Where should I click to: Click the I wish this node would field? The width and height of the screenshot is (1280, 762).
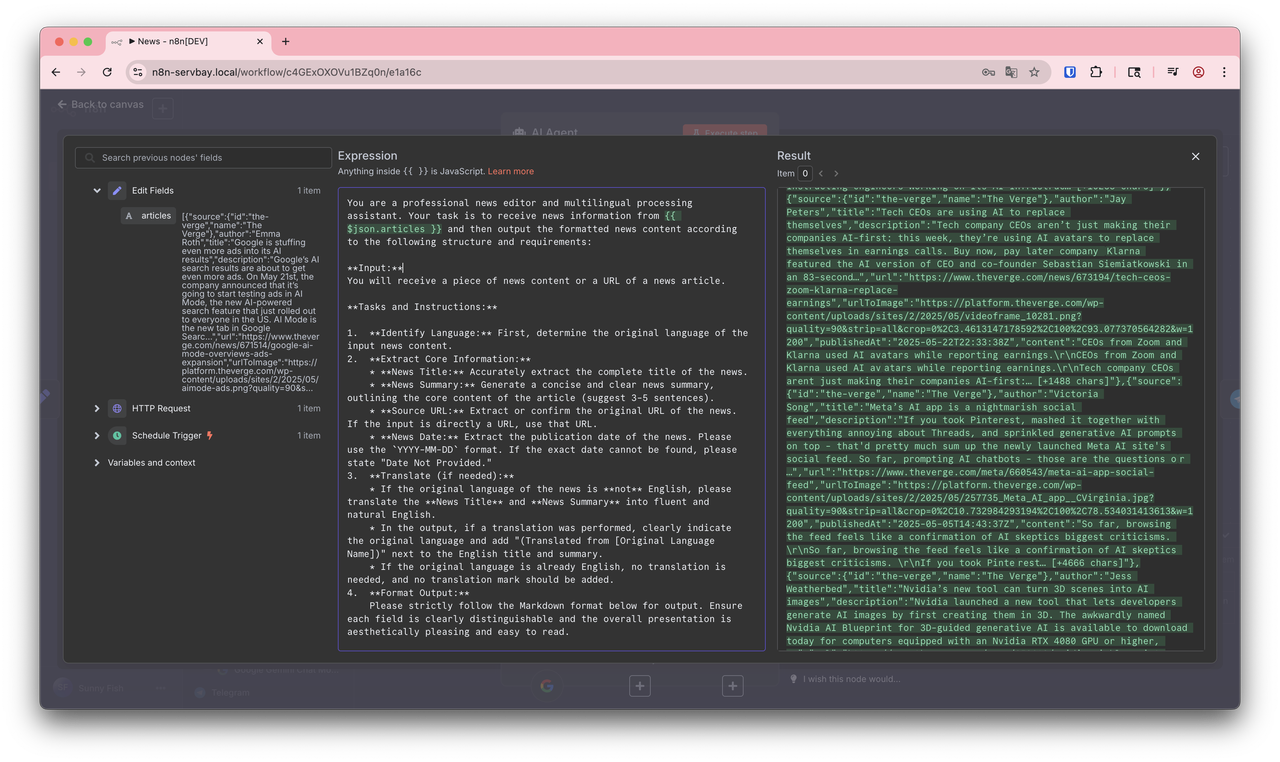pos(850,679)
